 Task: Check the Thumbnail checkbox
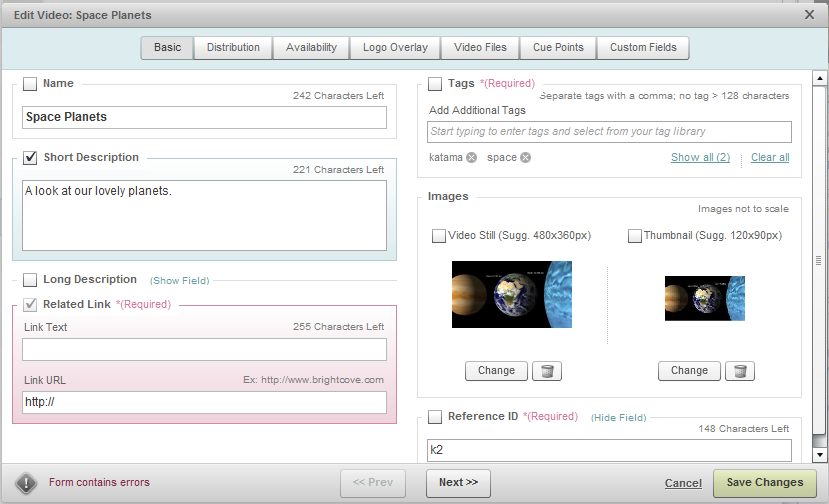634,236
